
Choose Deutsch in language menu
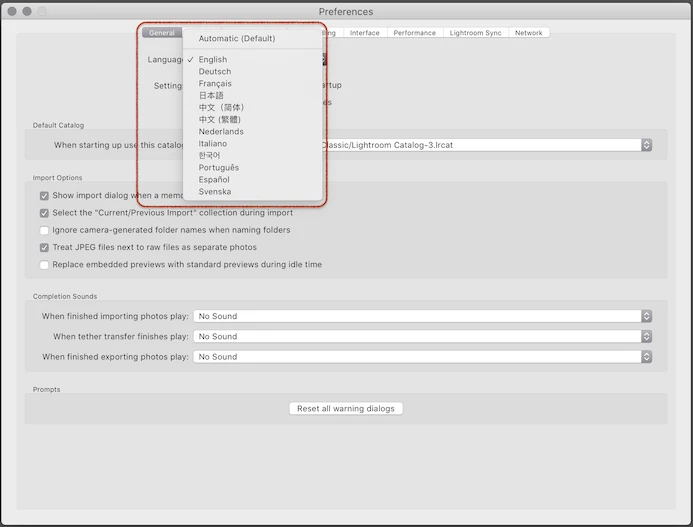tap(252, 71)
